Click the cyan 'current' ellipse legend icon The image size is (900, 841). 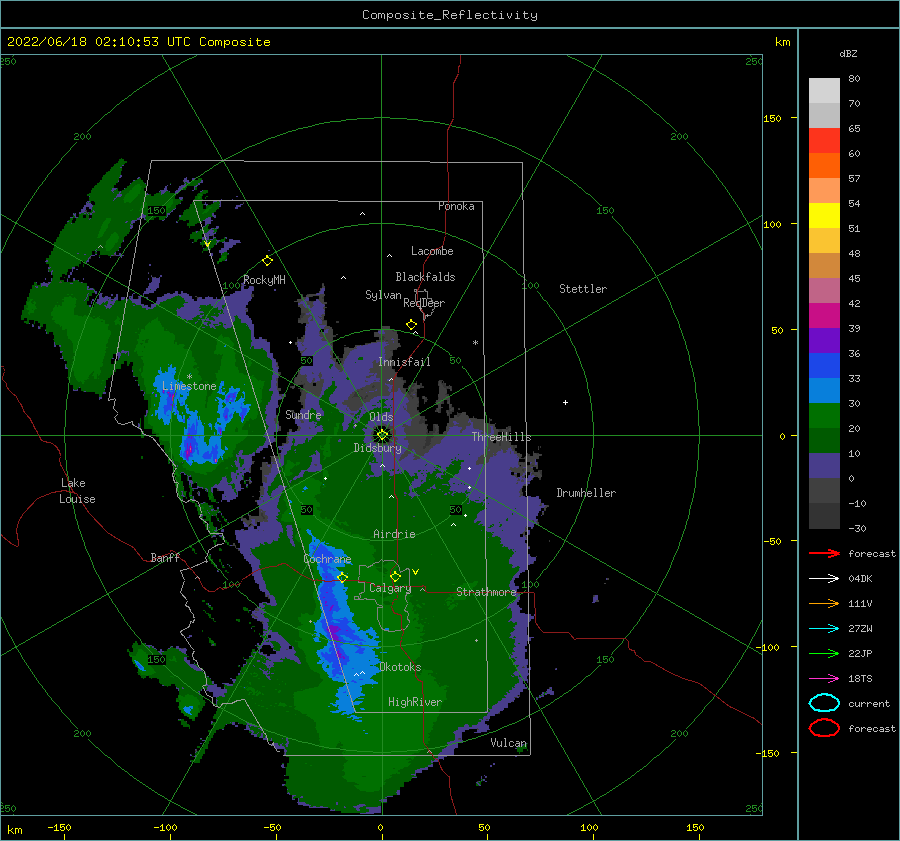(824, 703)
